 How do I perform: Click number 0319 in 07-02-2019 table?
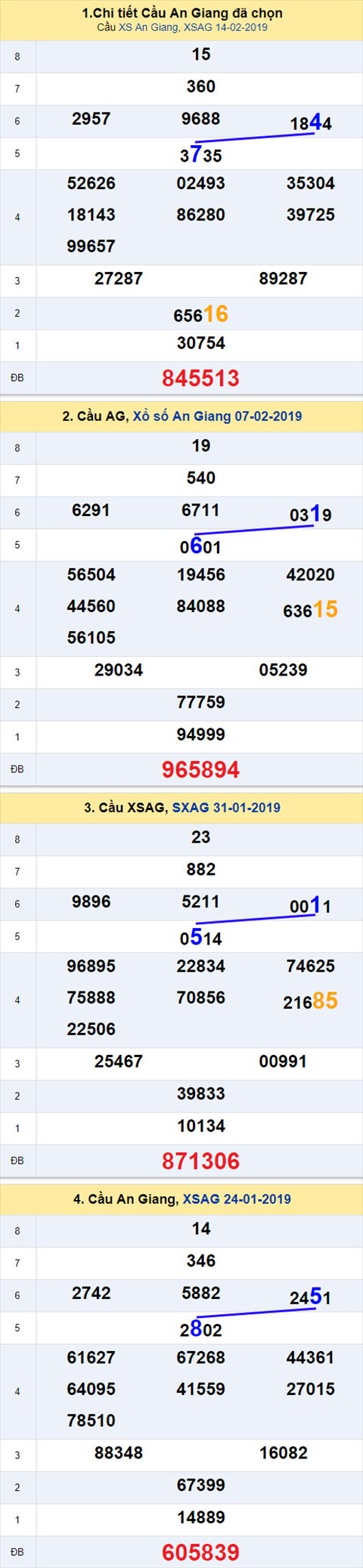point(311,514)
